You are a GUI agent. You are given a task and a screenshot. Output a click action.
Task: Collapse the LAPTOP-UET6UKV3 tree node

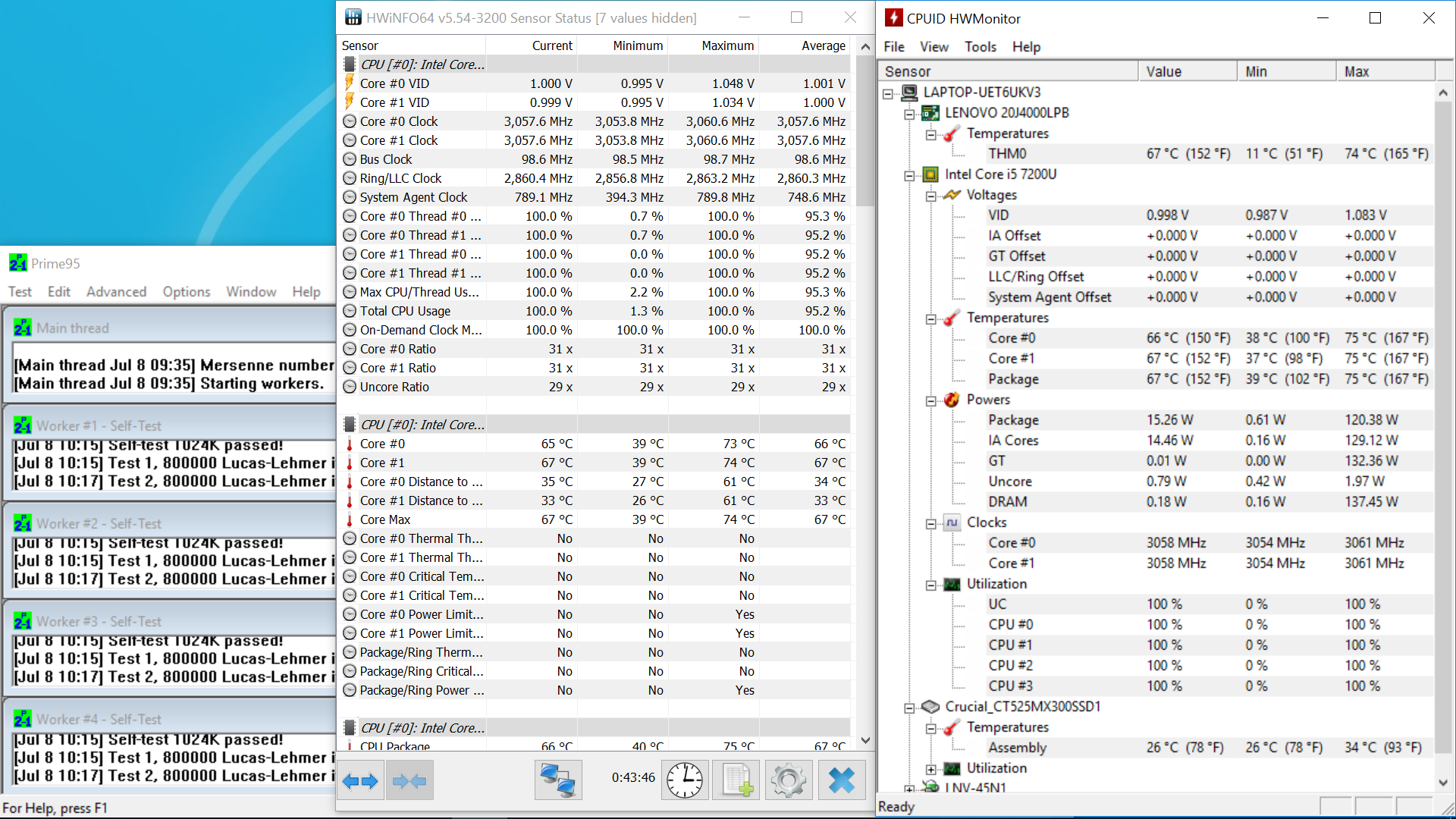[x=888, y=93]
